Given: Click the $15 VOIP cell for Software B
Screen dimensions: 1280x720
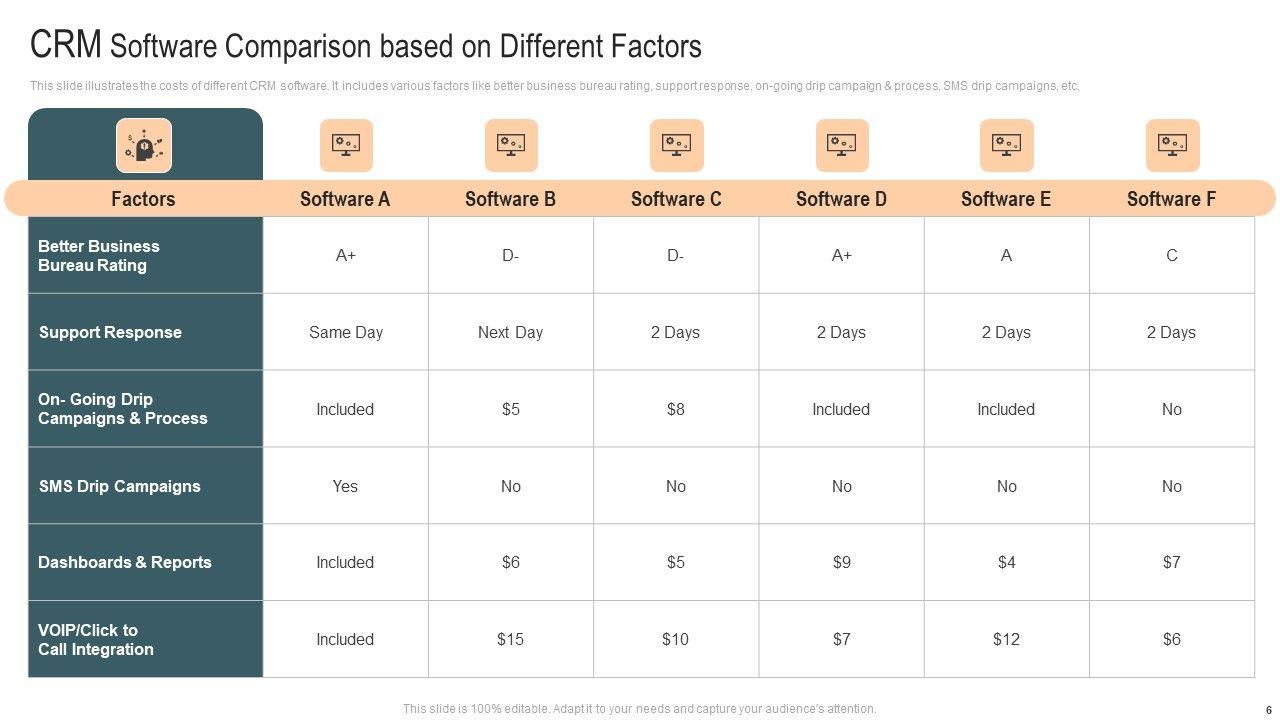Looking at the screenshot, I should 511,639.
